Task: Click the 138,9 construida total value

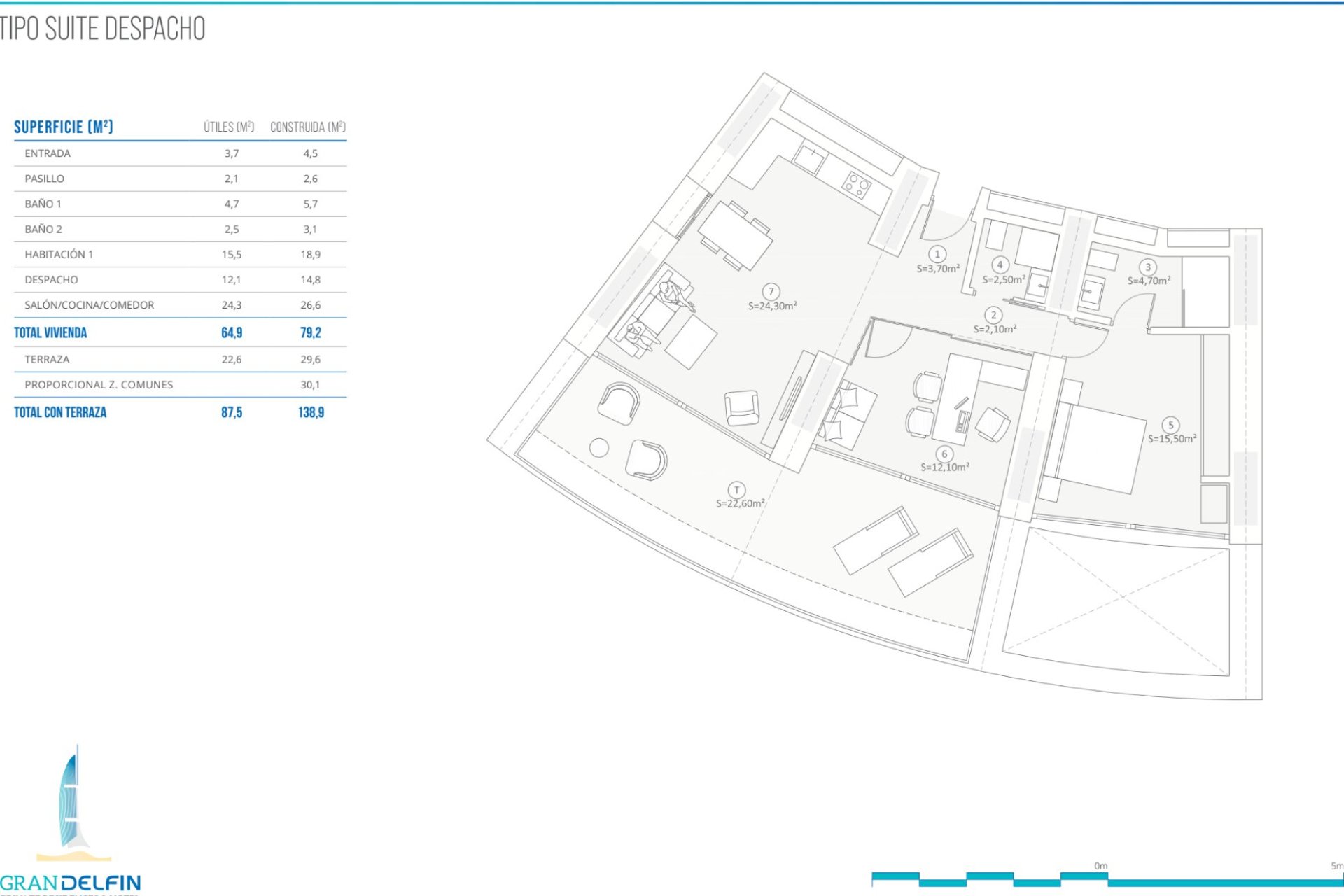Action: click(311, 412)
